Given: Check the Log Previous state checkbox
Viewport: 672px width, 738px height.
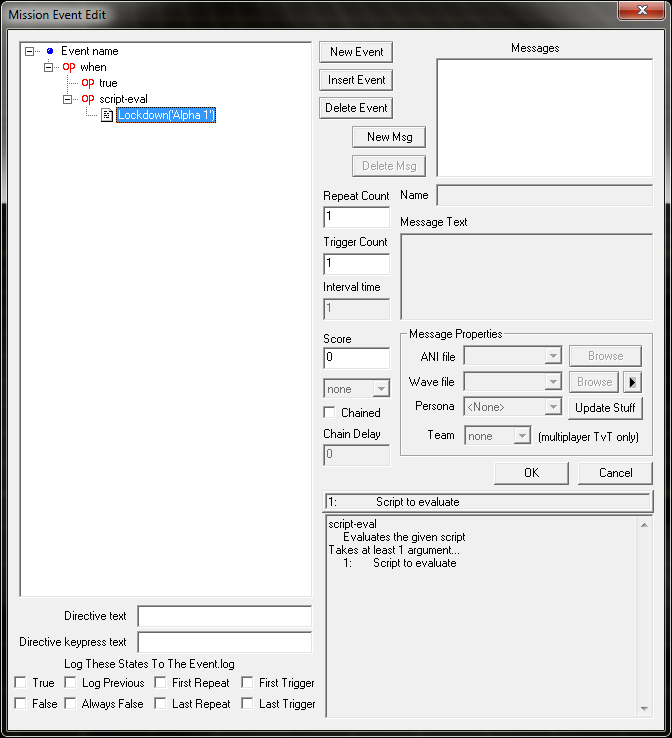Looking at the screenshot, I should click(70, 683).
